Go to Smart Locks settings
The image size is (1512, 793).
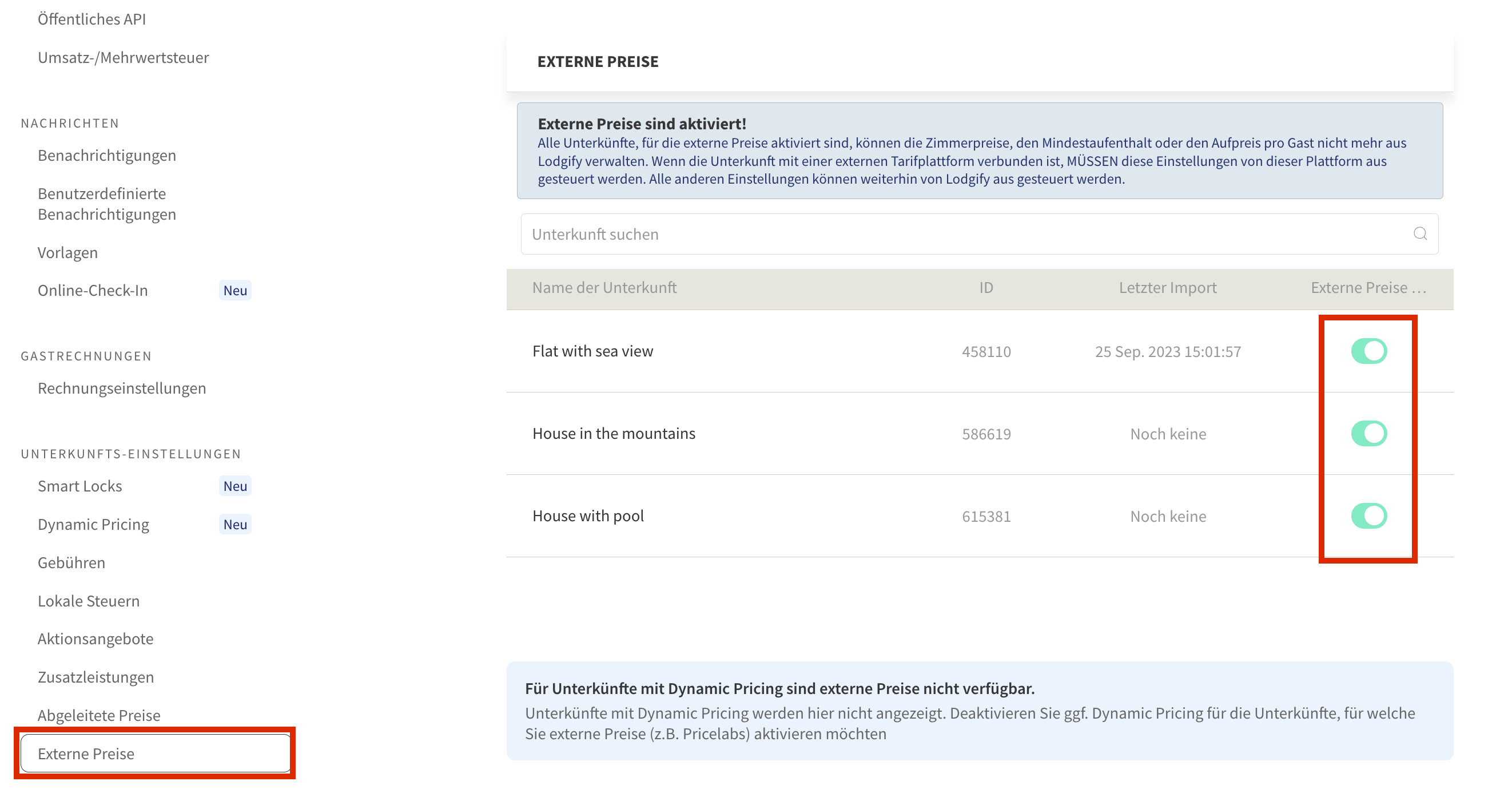80,486
